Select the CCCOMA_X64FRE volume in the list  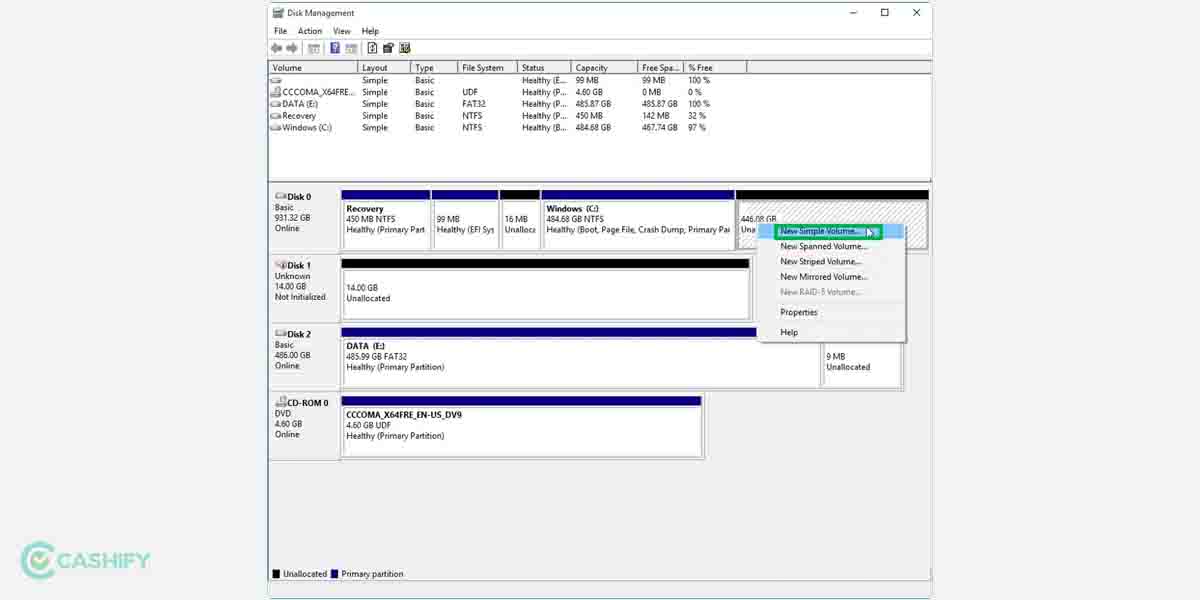coord(310,91)
